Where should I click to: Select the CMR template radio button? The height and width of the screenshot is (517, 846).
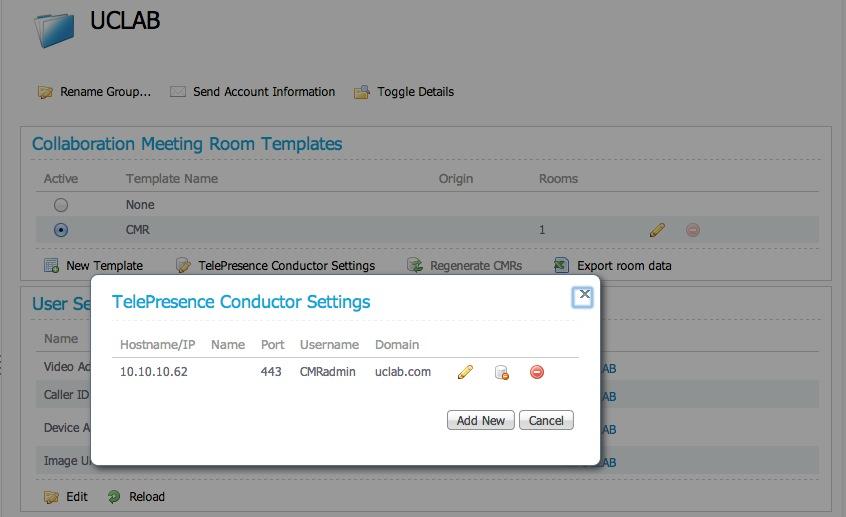pyautogui.click(x=61, y=230)
